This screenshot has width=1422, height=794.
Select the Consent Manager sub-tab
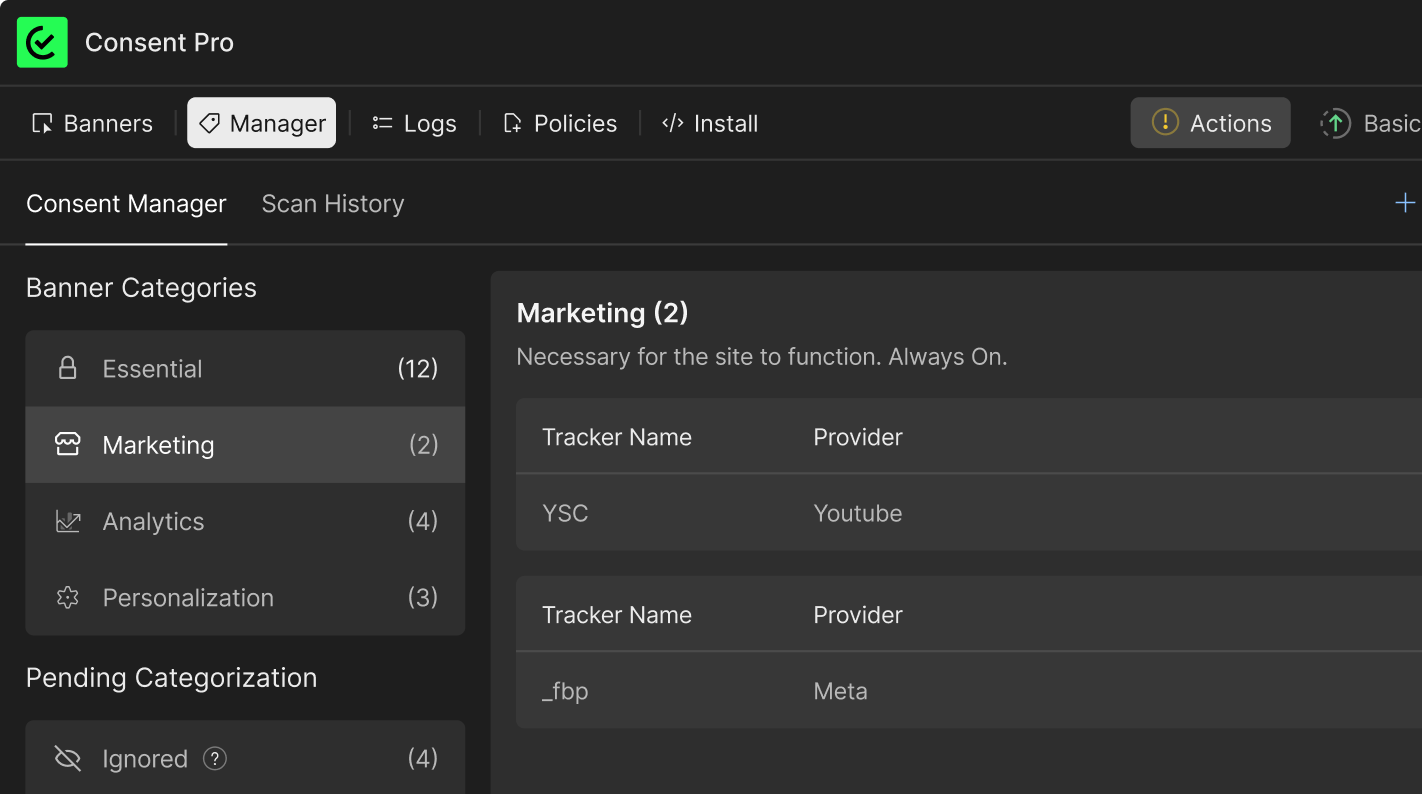(126, 204)
